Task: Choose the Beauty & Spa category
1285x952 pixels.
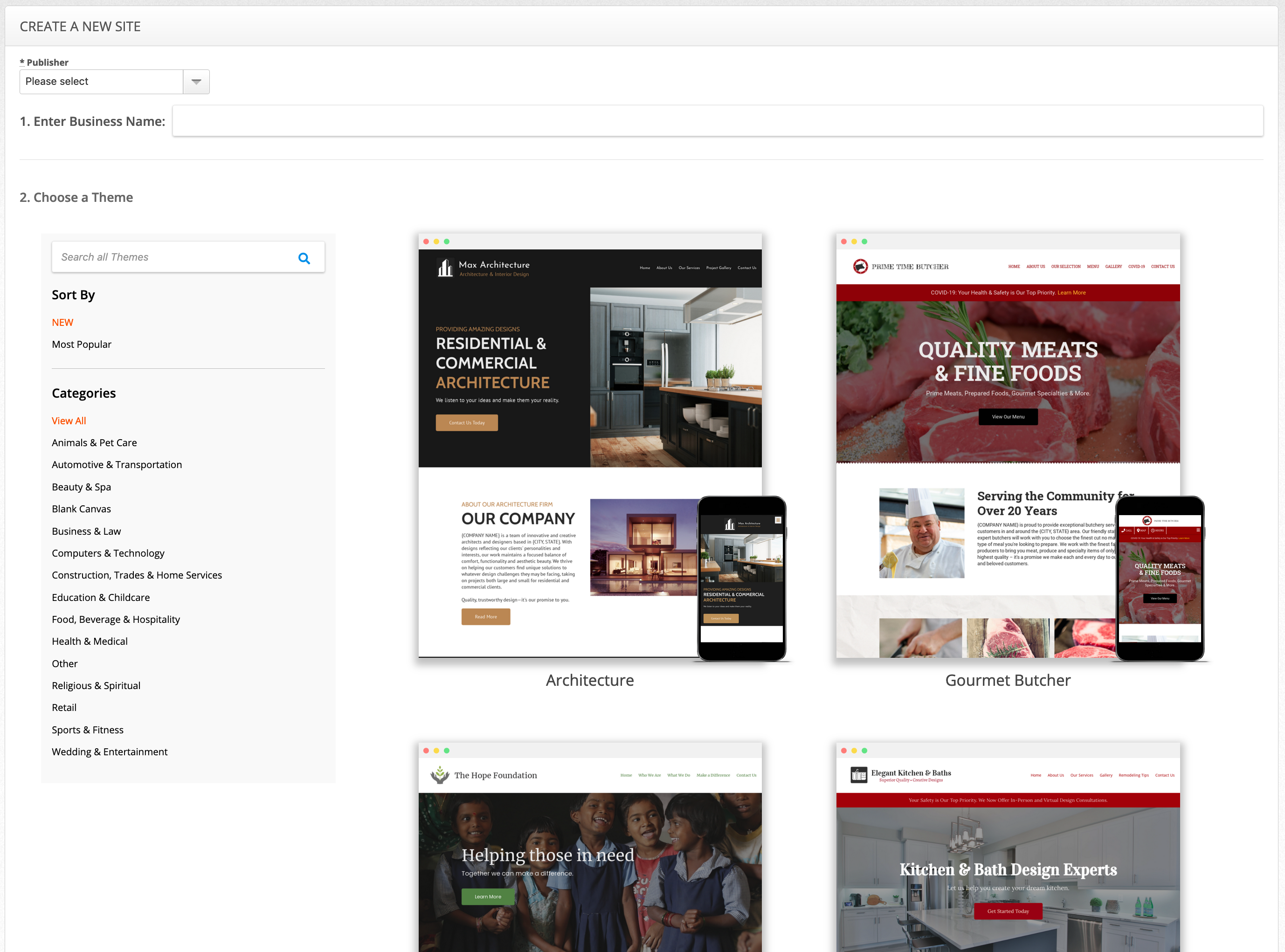Action: click(x=81, y=487)
